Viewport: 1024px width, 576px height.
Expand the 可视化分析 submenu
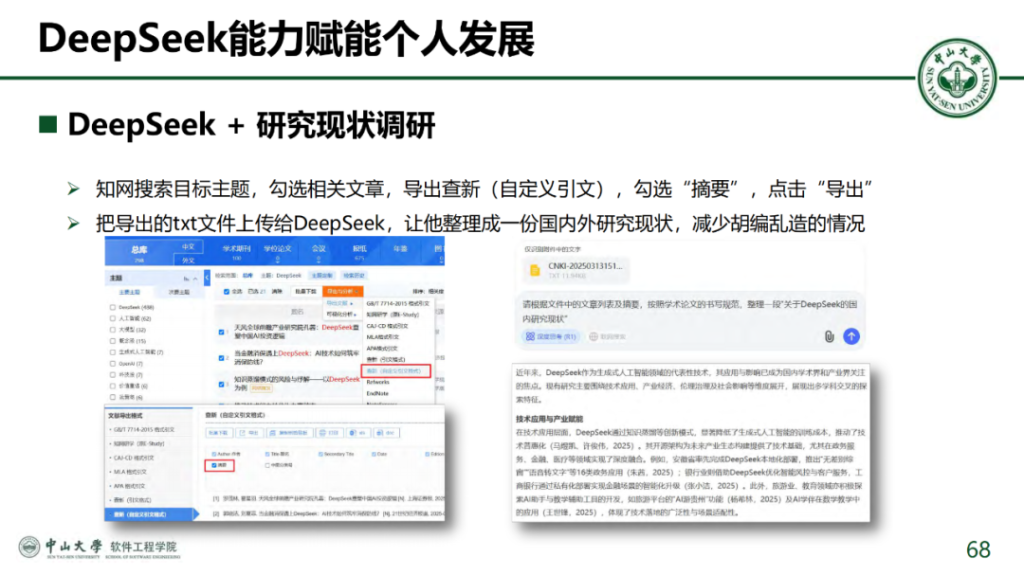pyautogui.click(x=340, y=314)
